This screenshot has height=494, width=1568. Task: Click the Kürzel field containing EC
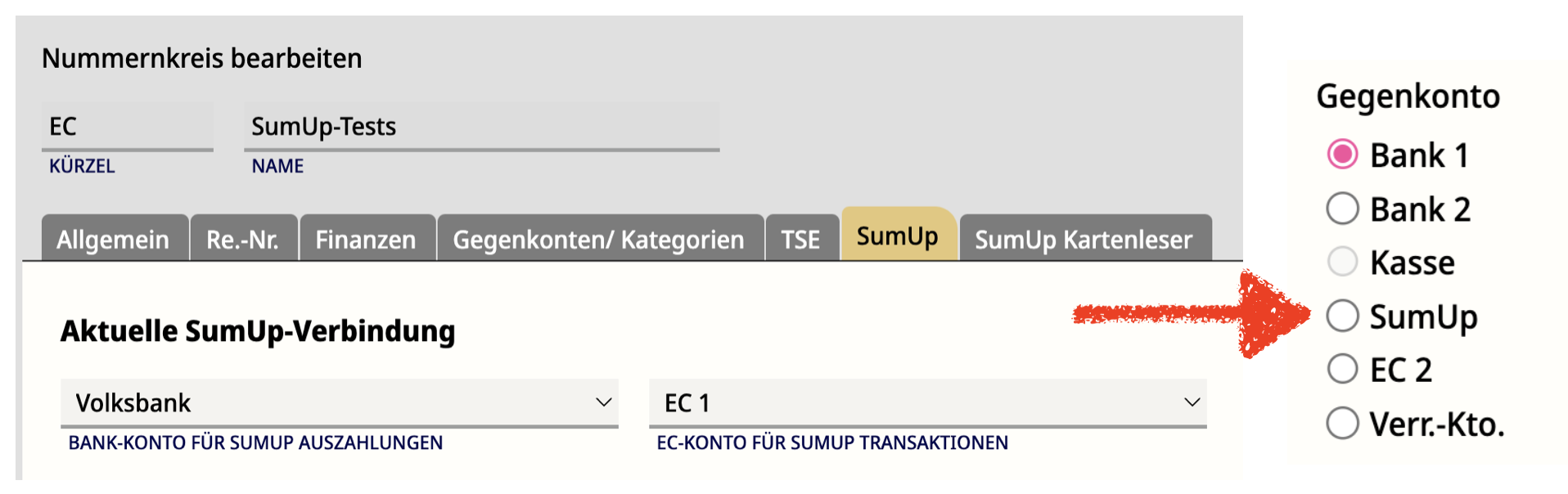(x=127, y=127)
